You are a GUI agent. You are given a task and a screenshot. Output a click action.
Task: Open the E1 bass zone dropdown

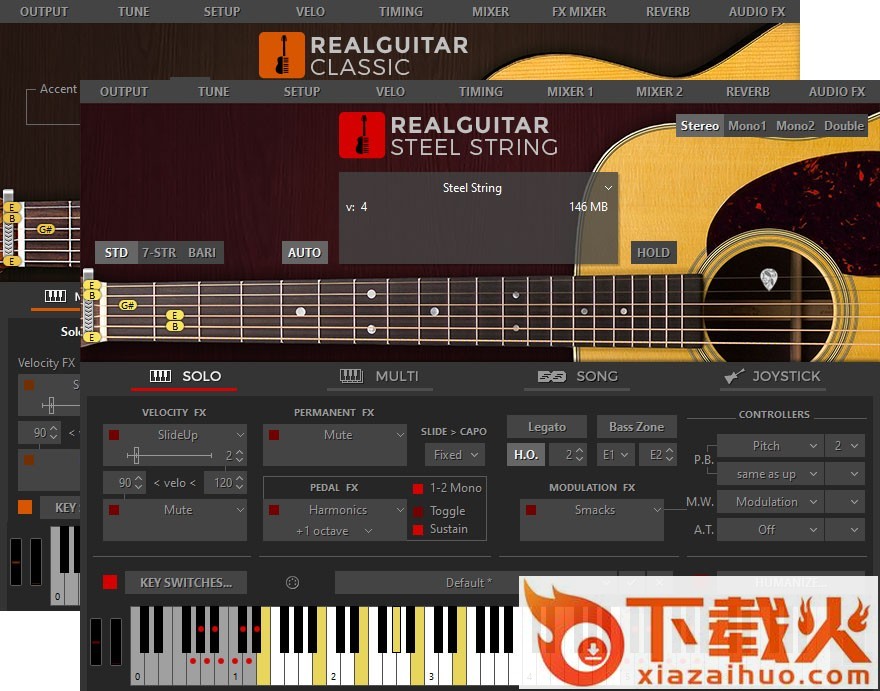coord(616,455)
